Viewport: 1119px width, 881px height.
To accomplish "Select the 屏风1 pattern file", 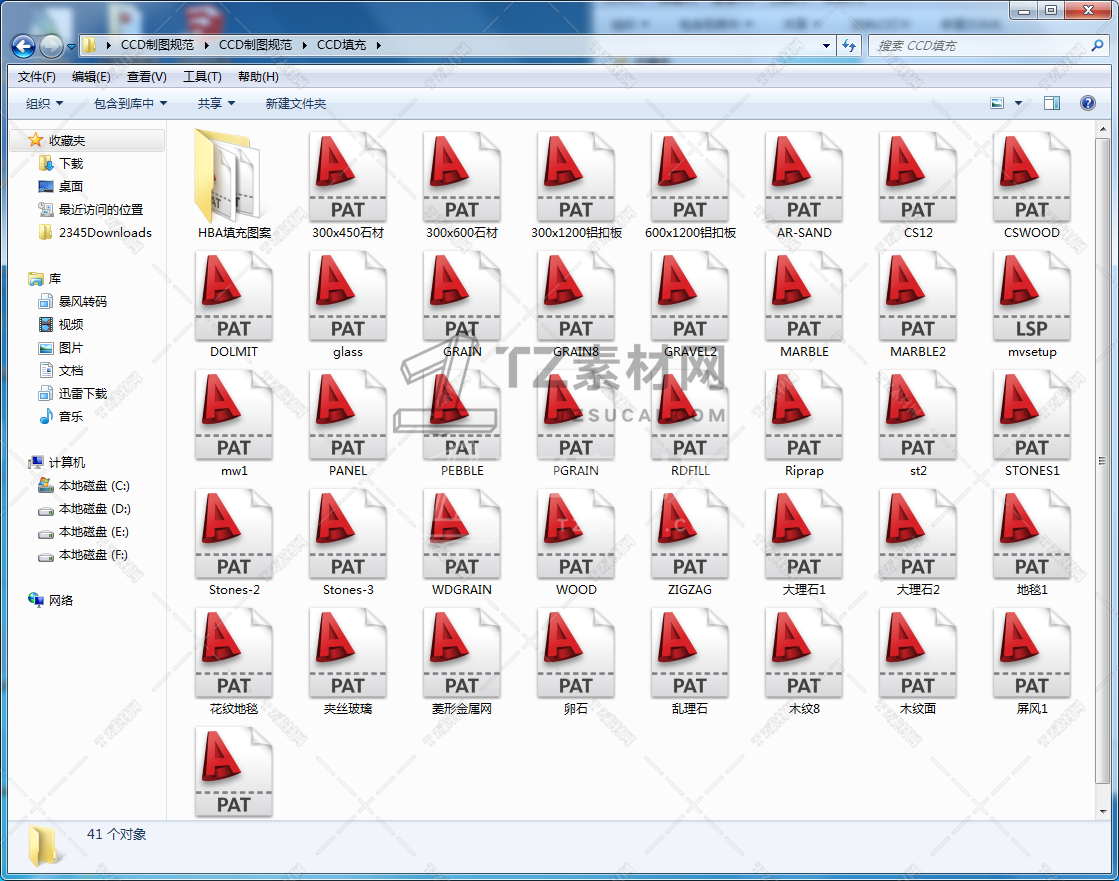I will pos(1032,661).
